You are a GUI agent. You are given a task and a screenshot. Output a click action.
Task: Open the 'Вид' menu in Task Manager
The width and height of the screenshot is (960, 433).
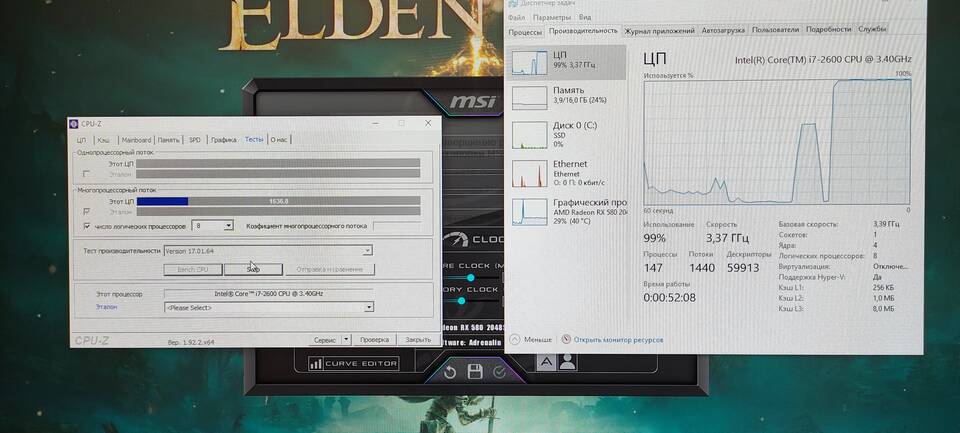pos(585,17)
